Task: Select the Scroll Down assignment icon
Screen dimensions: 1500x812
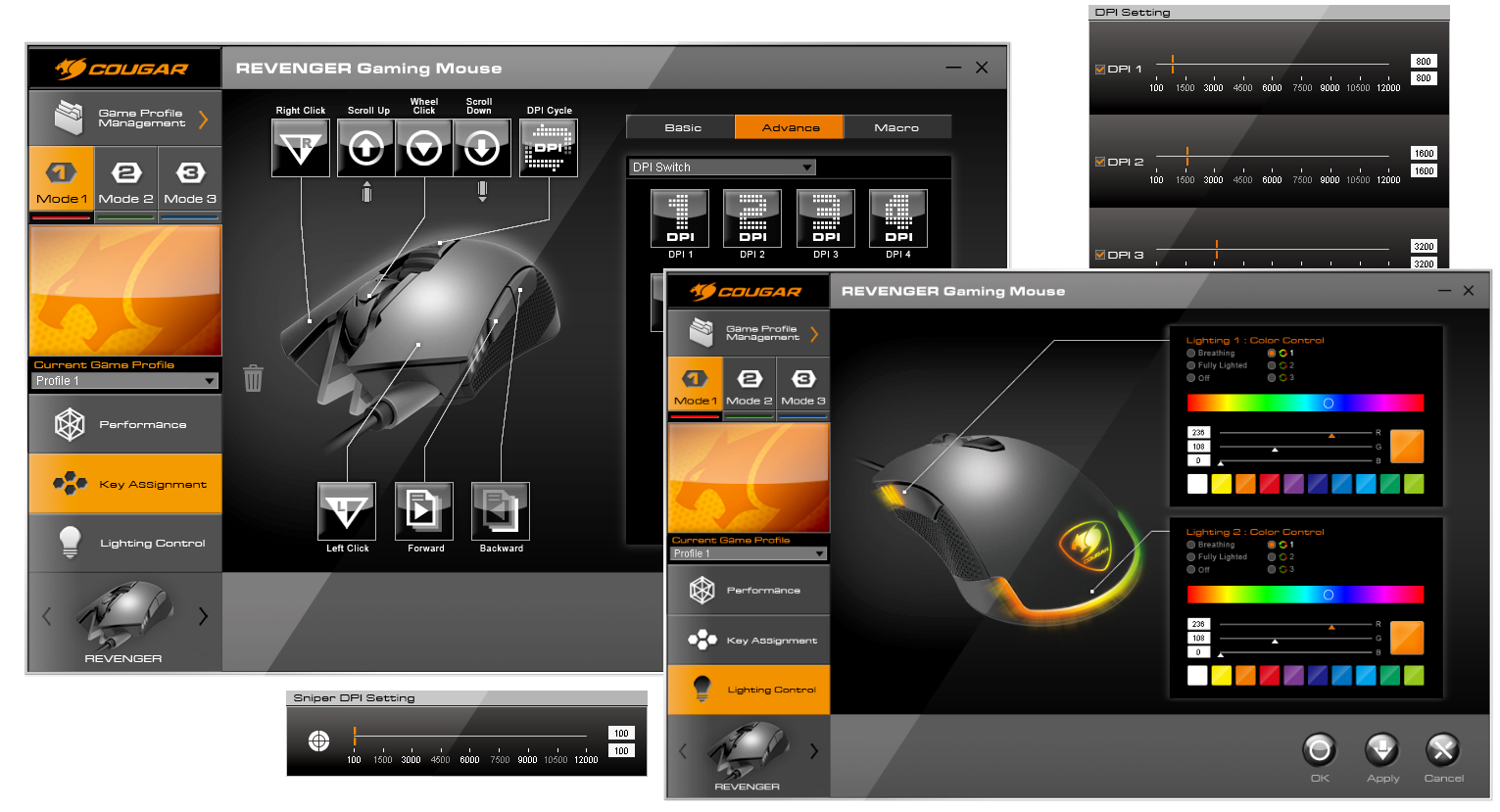Action: (482, 148)
